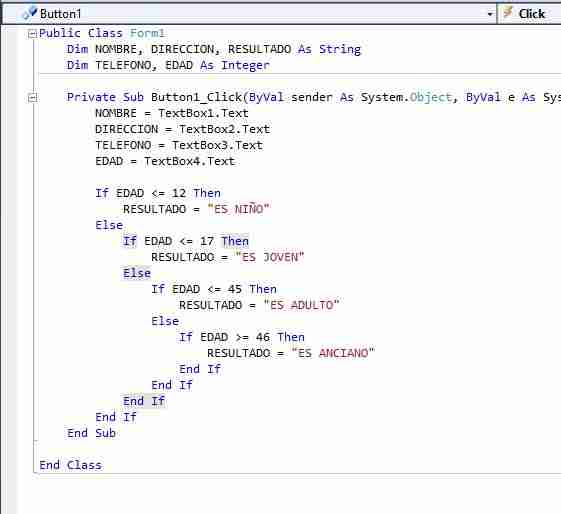Place the cursor on the Form1 class name

pyautogui.click(x=147, y=33)
